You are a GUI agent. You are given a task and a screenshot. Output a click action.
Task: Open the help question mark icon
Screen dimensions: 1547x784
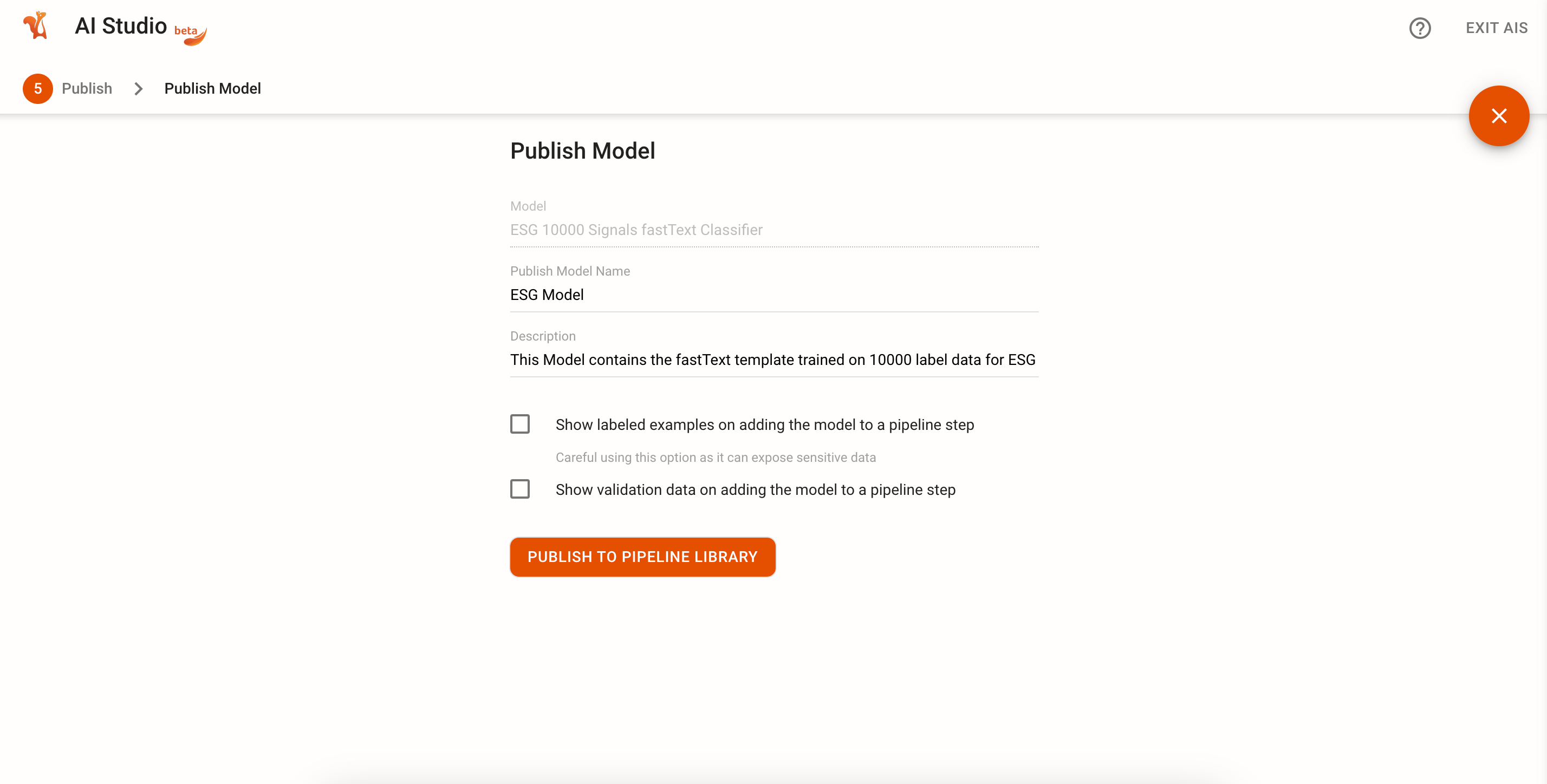(1420, 28)
